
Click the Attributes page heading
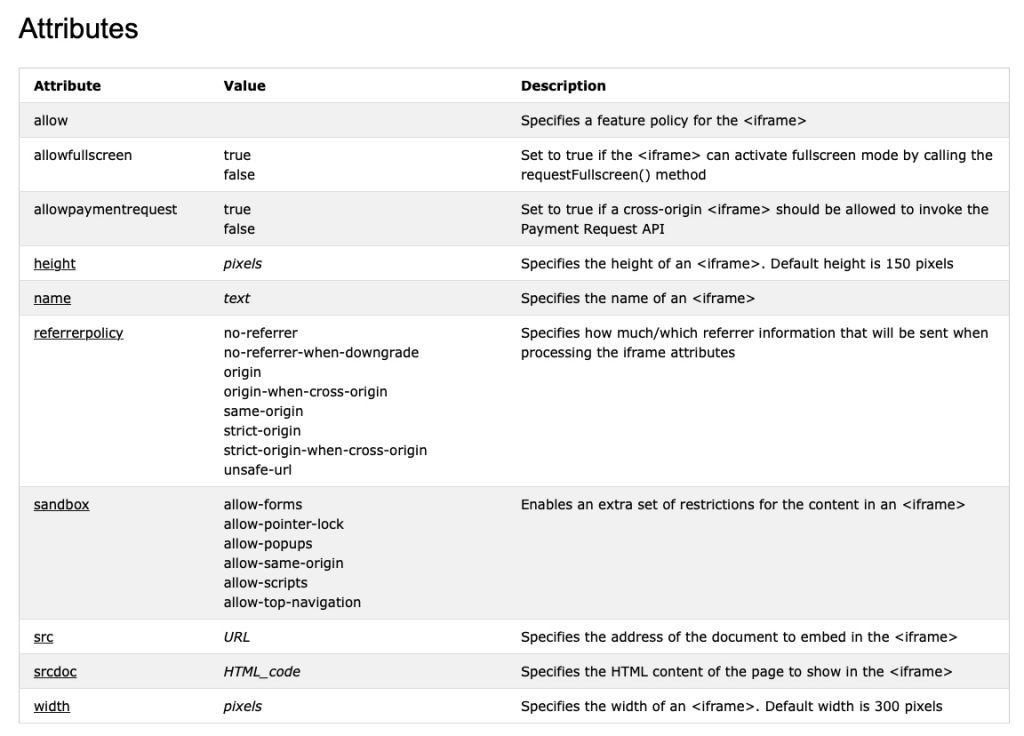click(78, 29)
